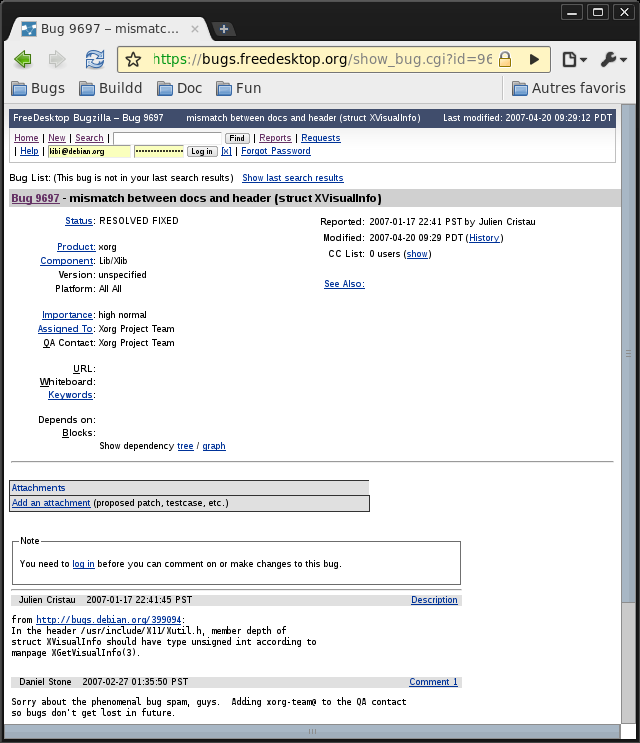Show the dependency tree
The height and width of the screenshot is (743, 640).
pyautogui.click(x=185, y=446)
